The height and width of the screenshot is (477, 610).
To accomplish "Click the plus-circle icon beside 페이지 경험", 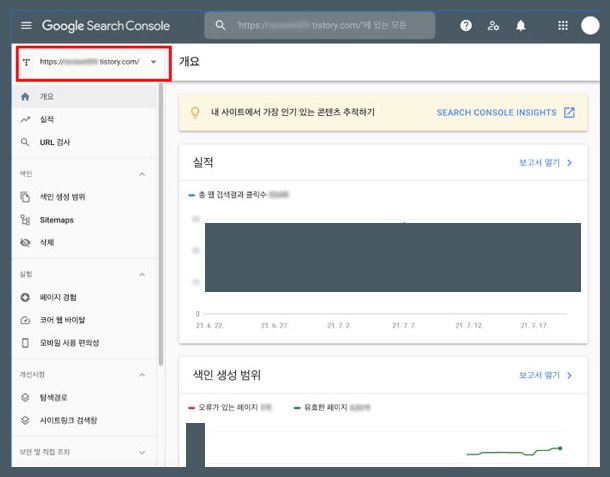I will tap(25, 297).
